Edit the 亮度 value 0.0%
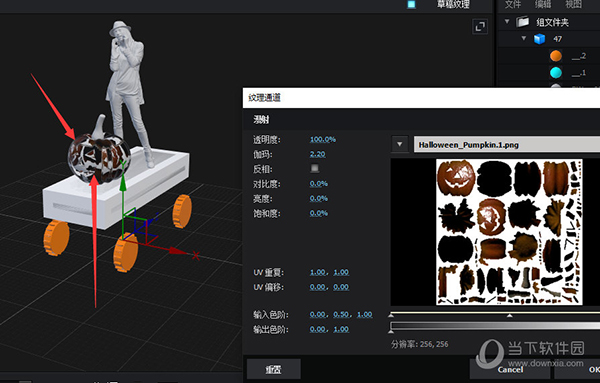 tap(319, 198)
